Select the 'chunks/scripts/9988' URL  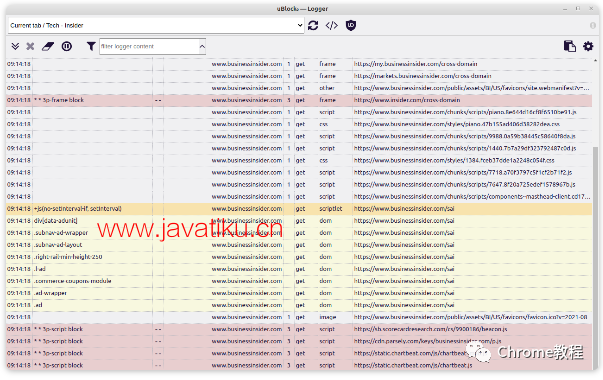pyautogui.click(x=465, y=136)
